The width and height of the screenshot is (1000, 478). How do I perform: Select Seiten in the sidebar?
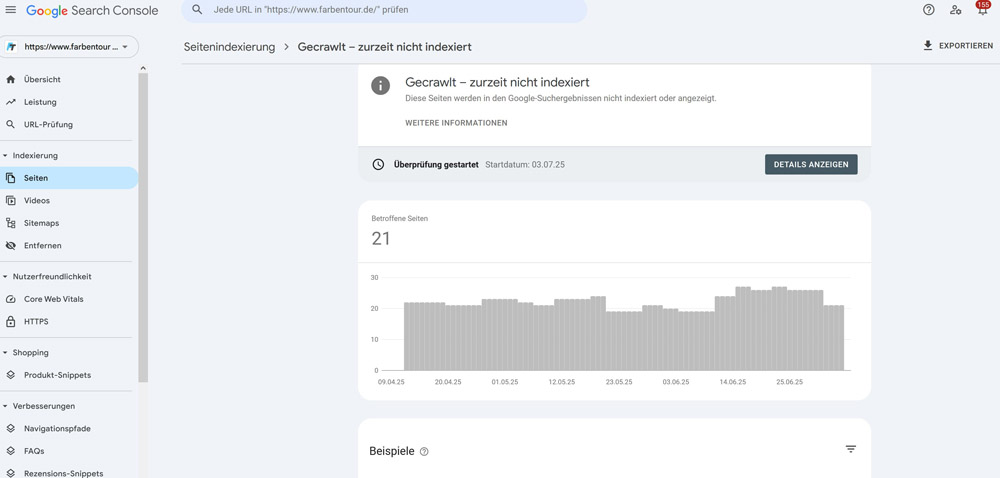(69, 178)
